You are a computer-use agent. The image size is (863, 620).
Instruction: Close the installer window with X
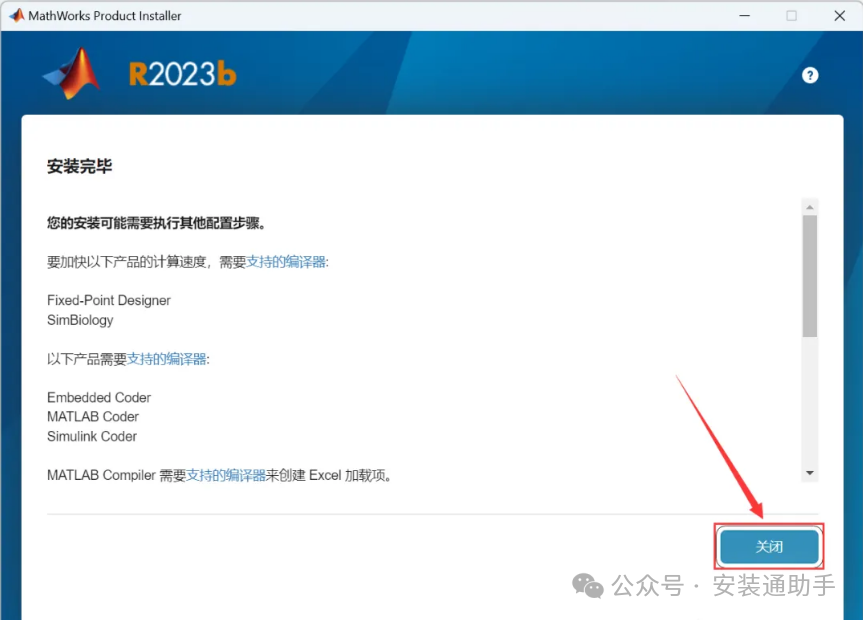[x=839, y=16]
